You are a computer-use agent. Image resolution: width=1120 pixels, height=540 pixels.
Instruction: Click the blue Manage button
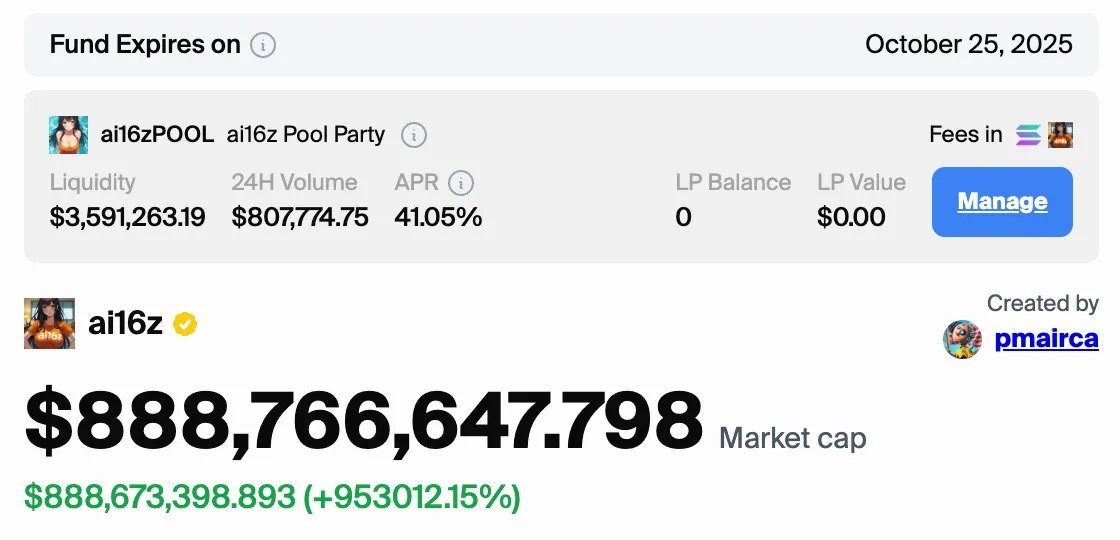[x=1002, y=201]
